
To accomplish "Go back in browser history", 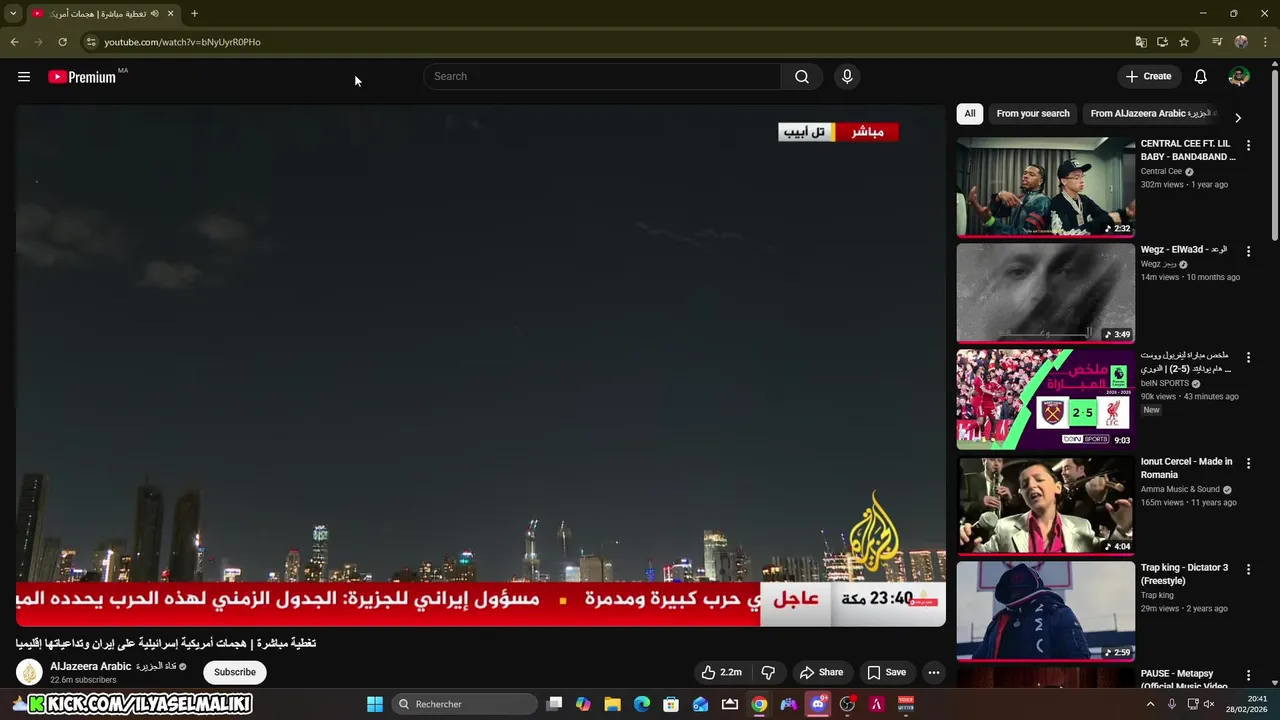I will click(14, 42).
